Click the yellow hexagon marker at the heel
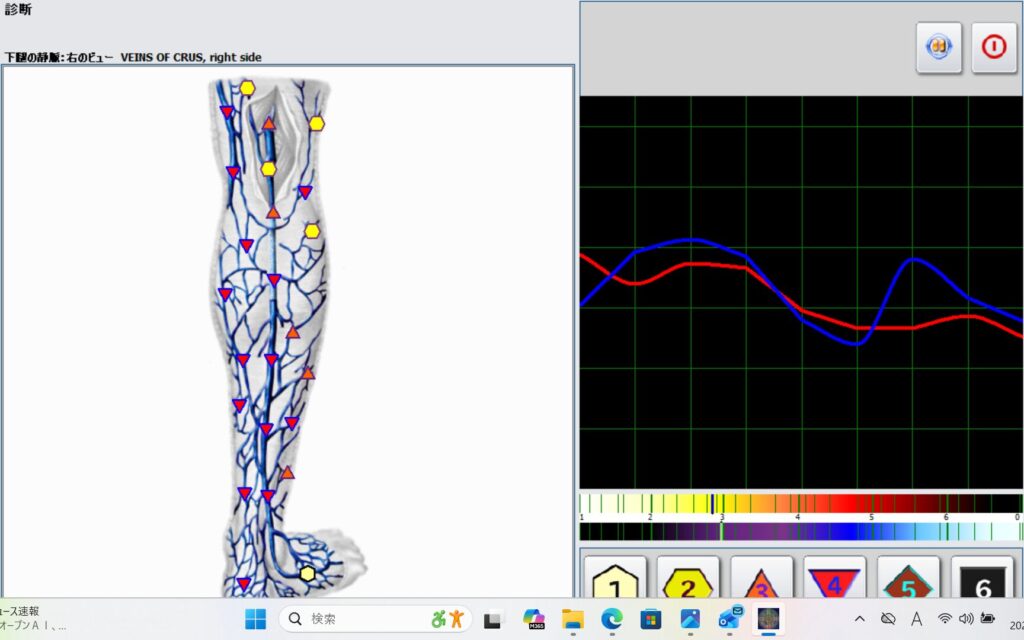Screen dimensions: 1024x640 [308, 573]
